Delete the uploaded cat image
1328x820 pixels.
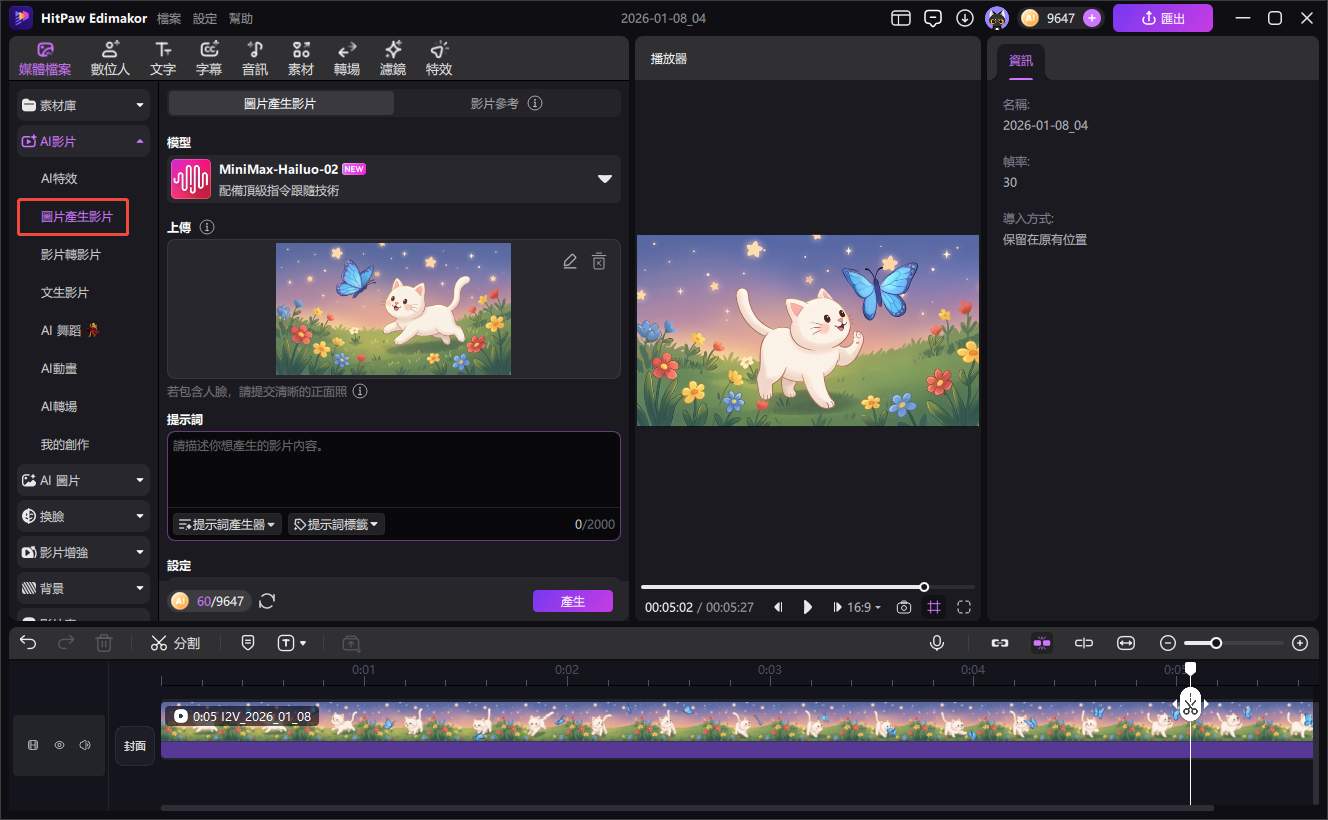pos(598,262)
